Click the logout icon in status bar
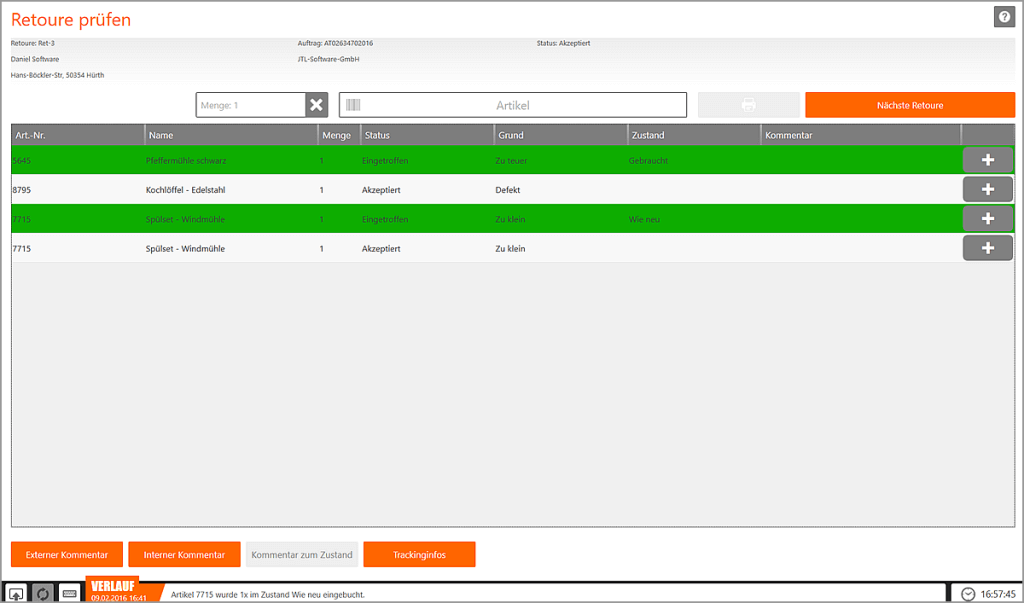This screenshot has height=603, width=1024. pos(18,593)
